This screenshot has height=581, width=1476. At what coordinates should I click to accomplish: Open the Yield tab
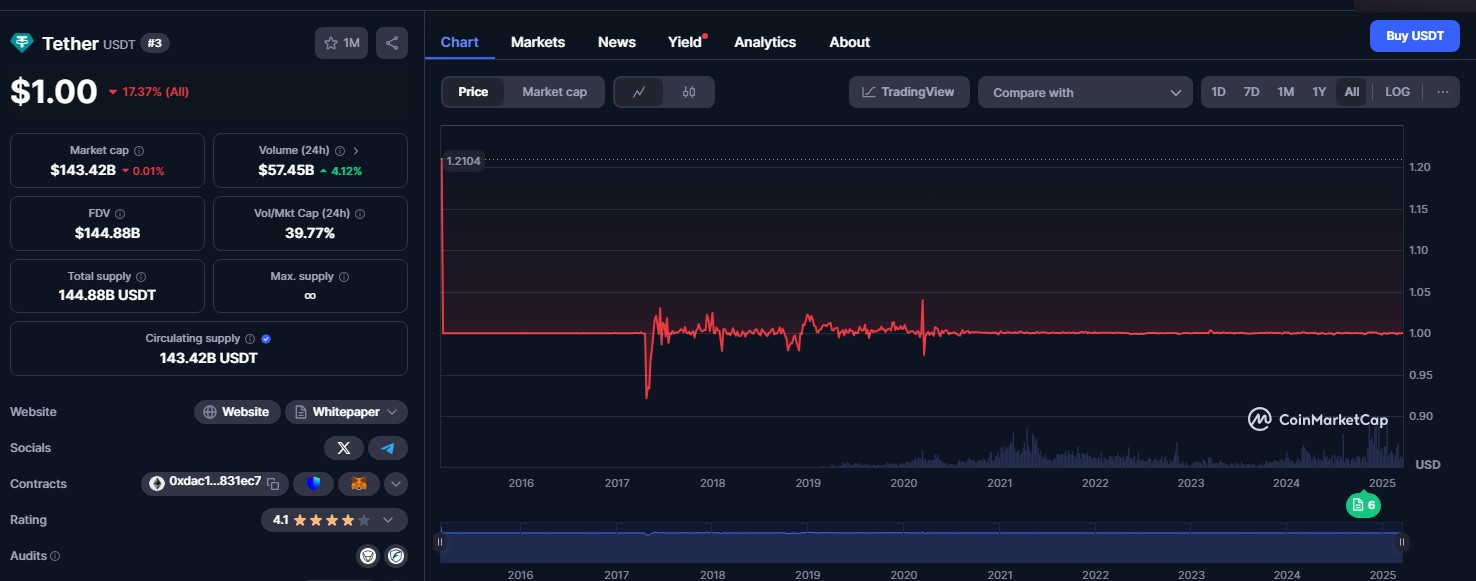[x=685, y=42]
